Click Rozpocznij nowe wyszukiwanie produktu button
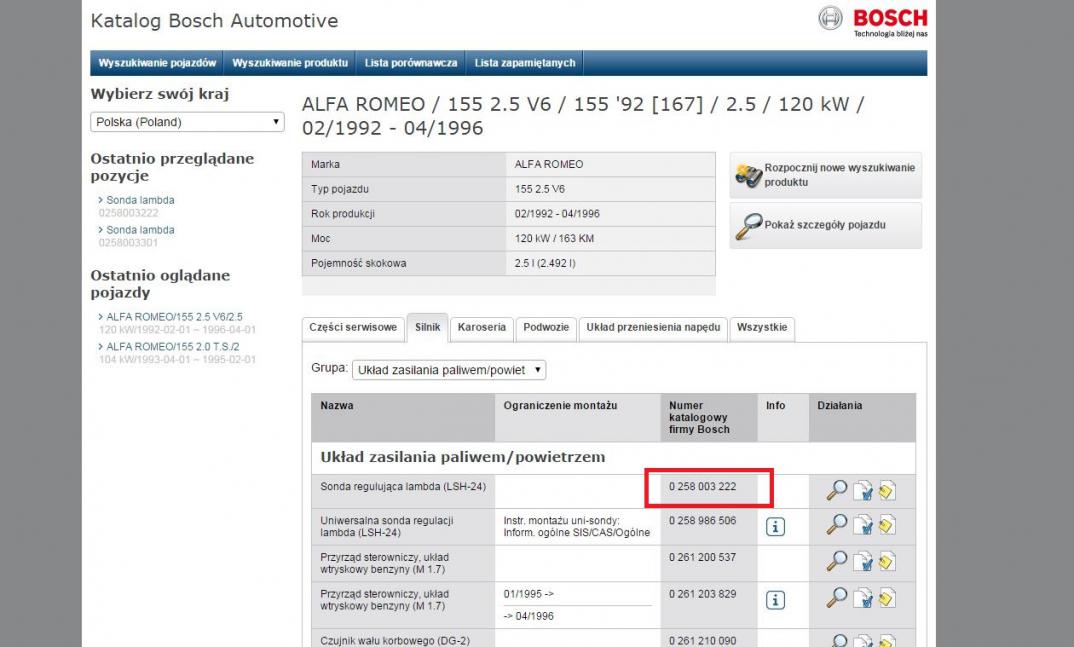This screenshot has width=1074, height=647. pyautogui.click(x=825, y=175)
